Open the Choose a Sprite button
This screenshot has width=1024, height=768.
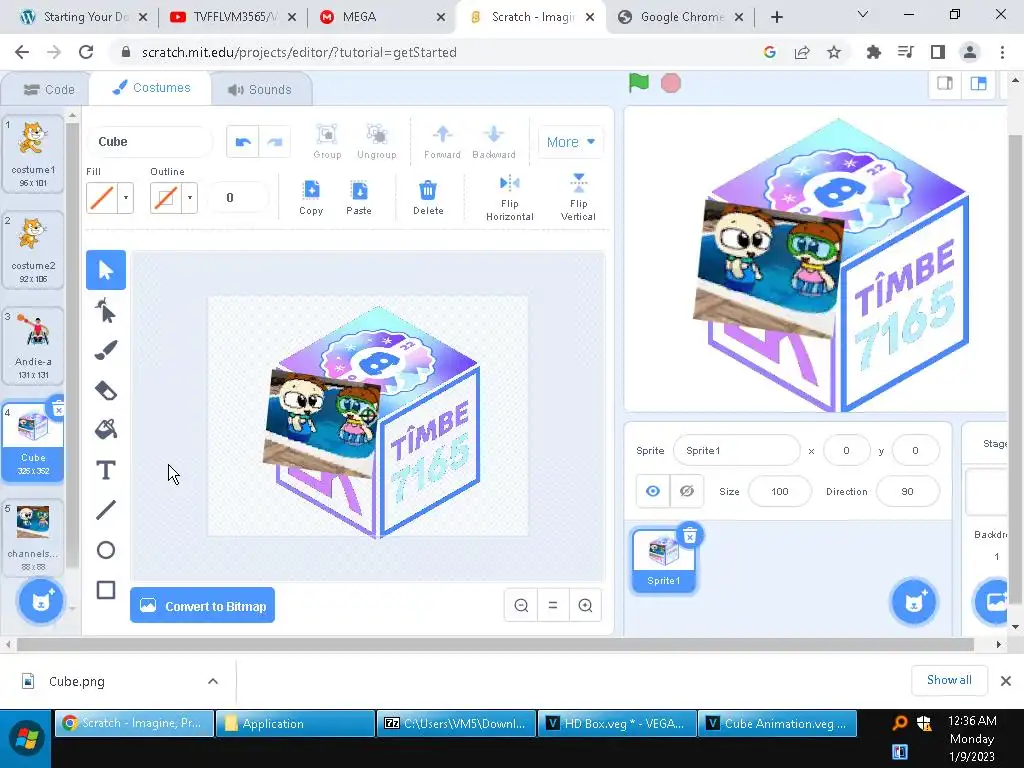[914, 601]
